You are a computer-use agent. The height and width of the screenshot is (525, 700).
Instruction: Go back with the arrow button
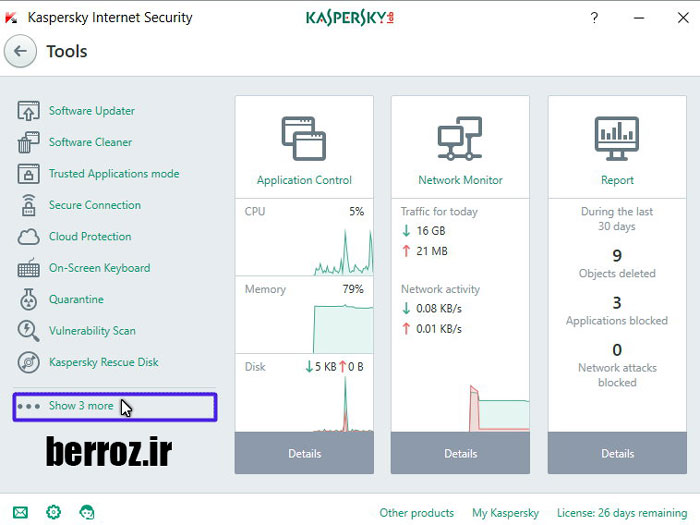pos(20,51)
